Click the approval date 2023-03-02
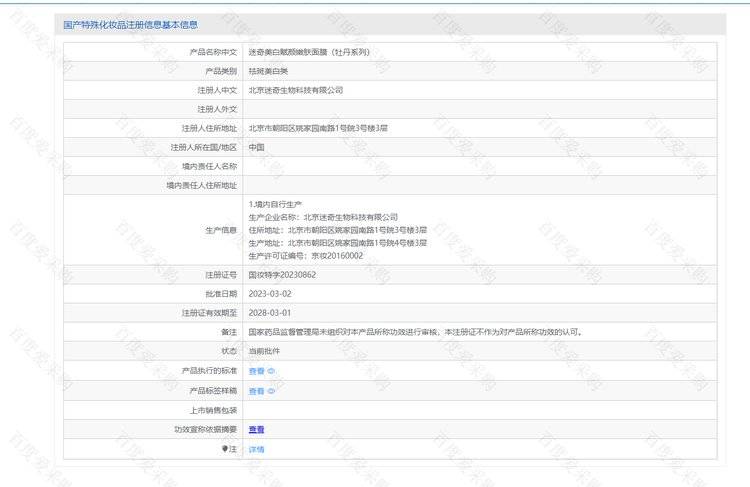This screenshot has height=487, width=750. click(269, 293)
